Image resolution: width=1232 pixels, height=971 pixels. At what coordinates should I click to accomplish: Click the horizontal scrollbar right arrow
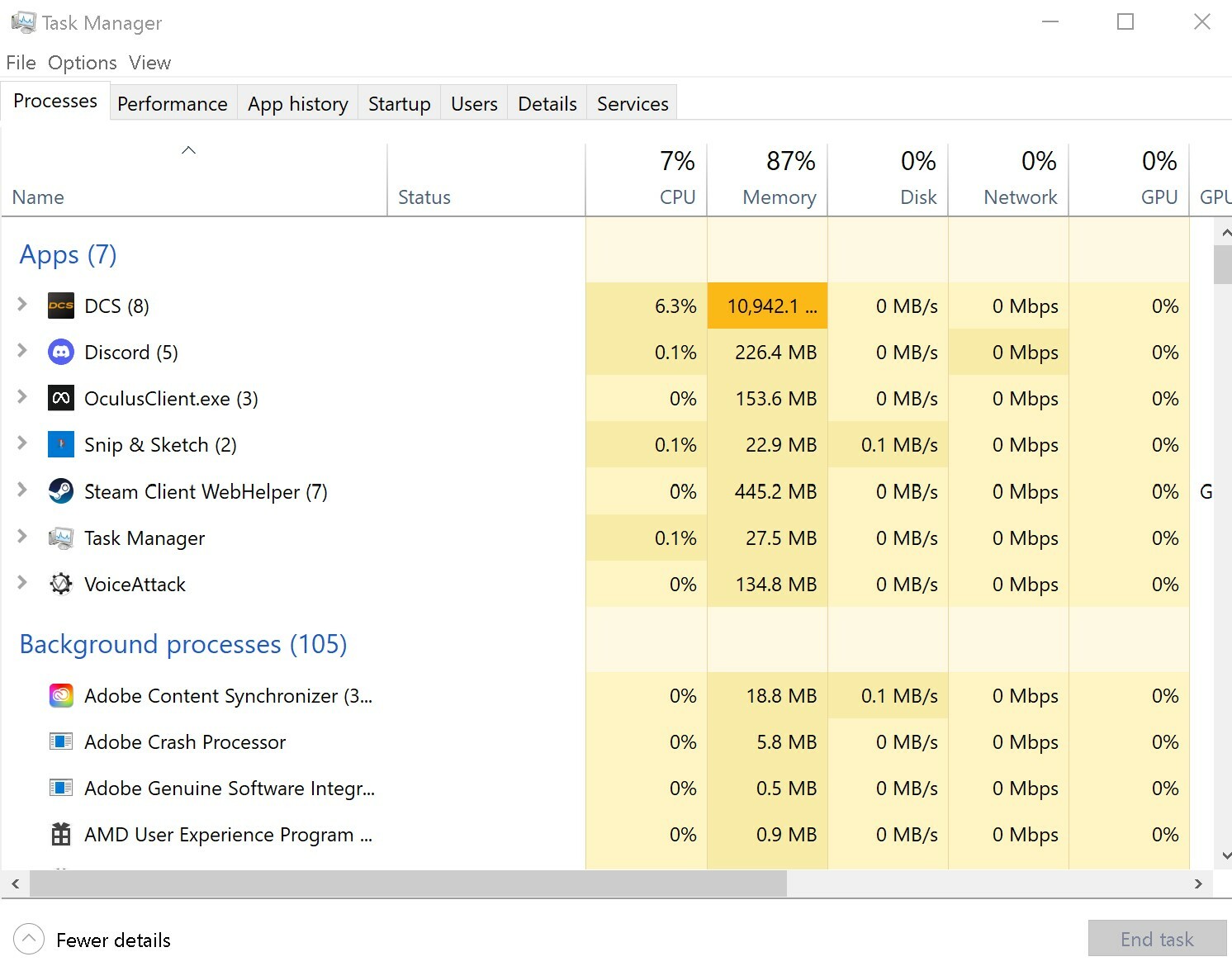point(1198,883)
